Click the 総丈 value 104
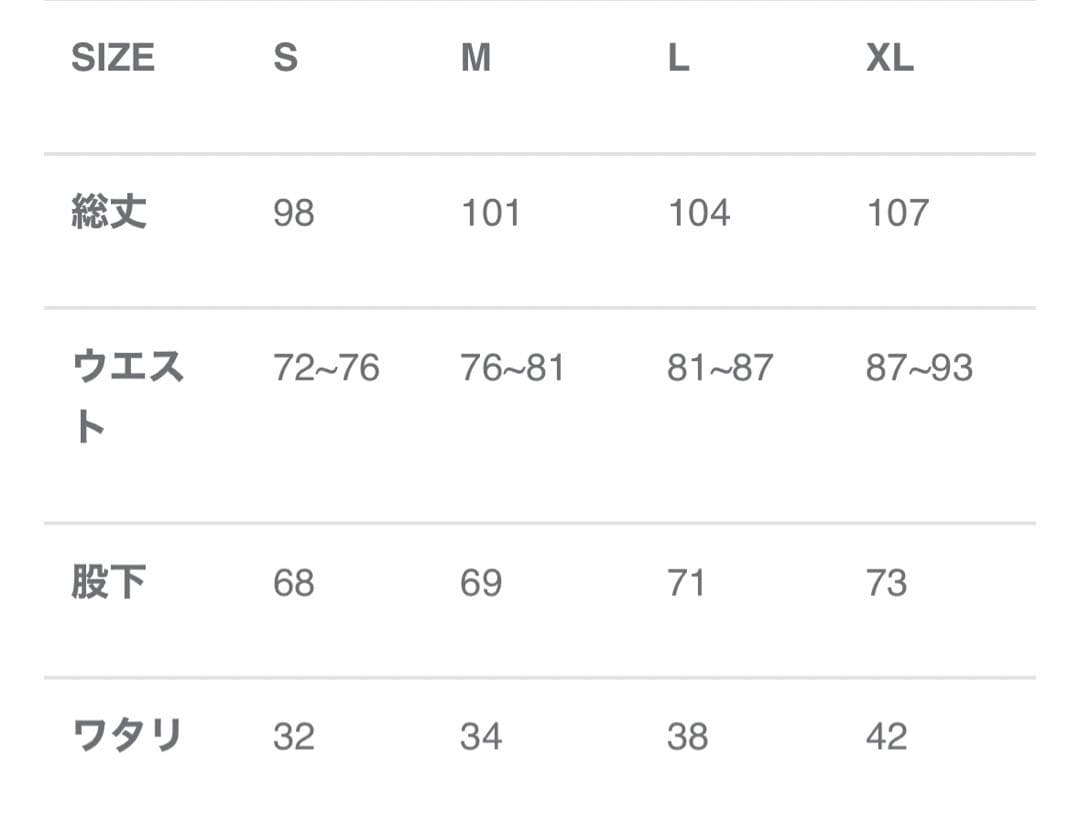The height and width of the screenshot is (825, 1080). 698,213
